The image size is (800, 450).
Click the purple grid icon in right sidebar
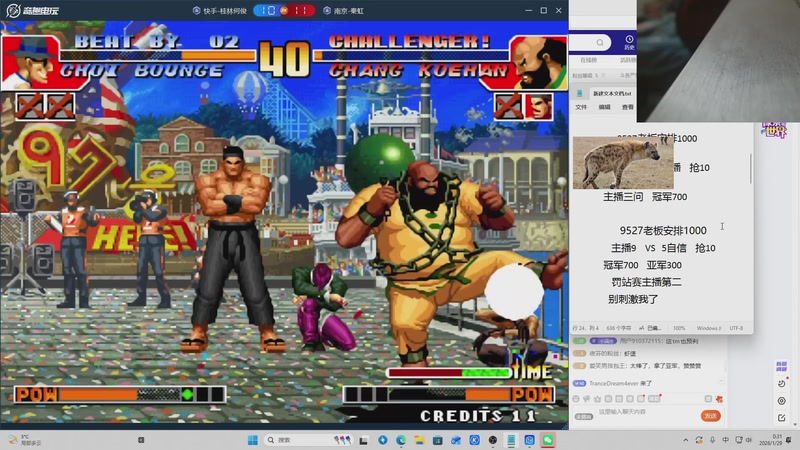(x=781, y=366)
